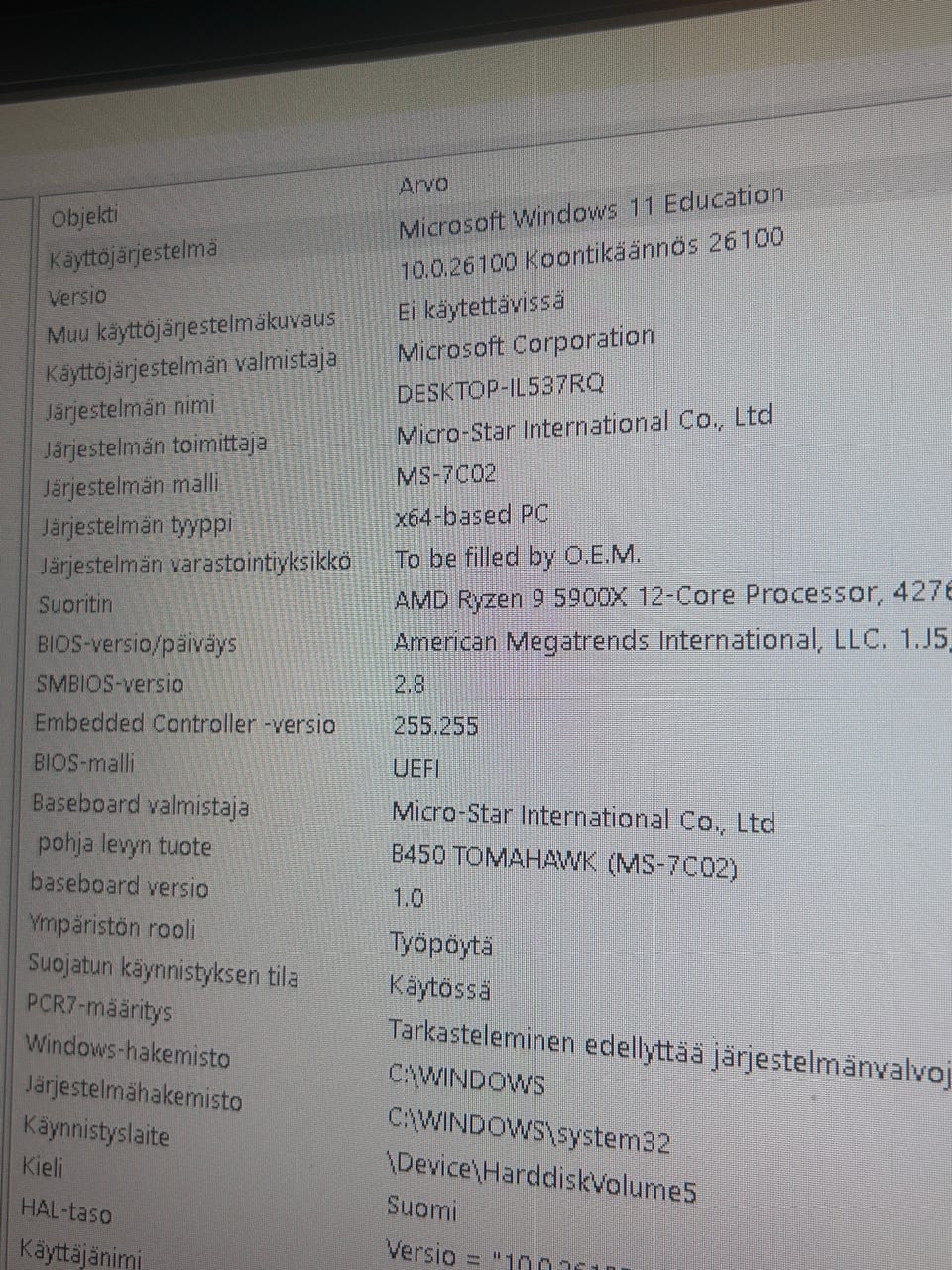Select the 10.0.26100 Koontikäännös 26100 value
Screen dimensions: 952x1270
tap(592, 254)
